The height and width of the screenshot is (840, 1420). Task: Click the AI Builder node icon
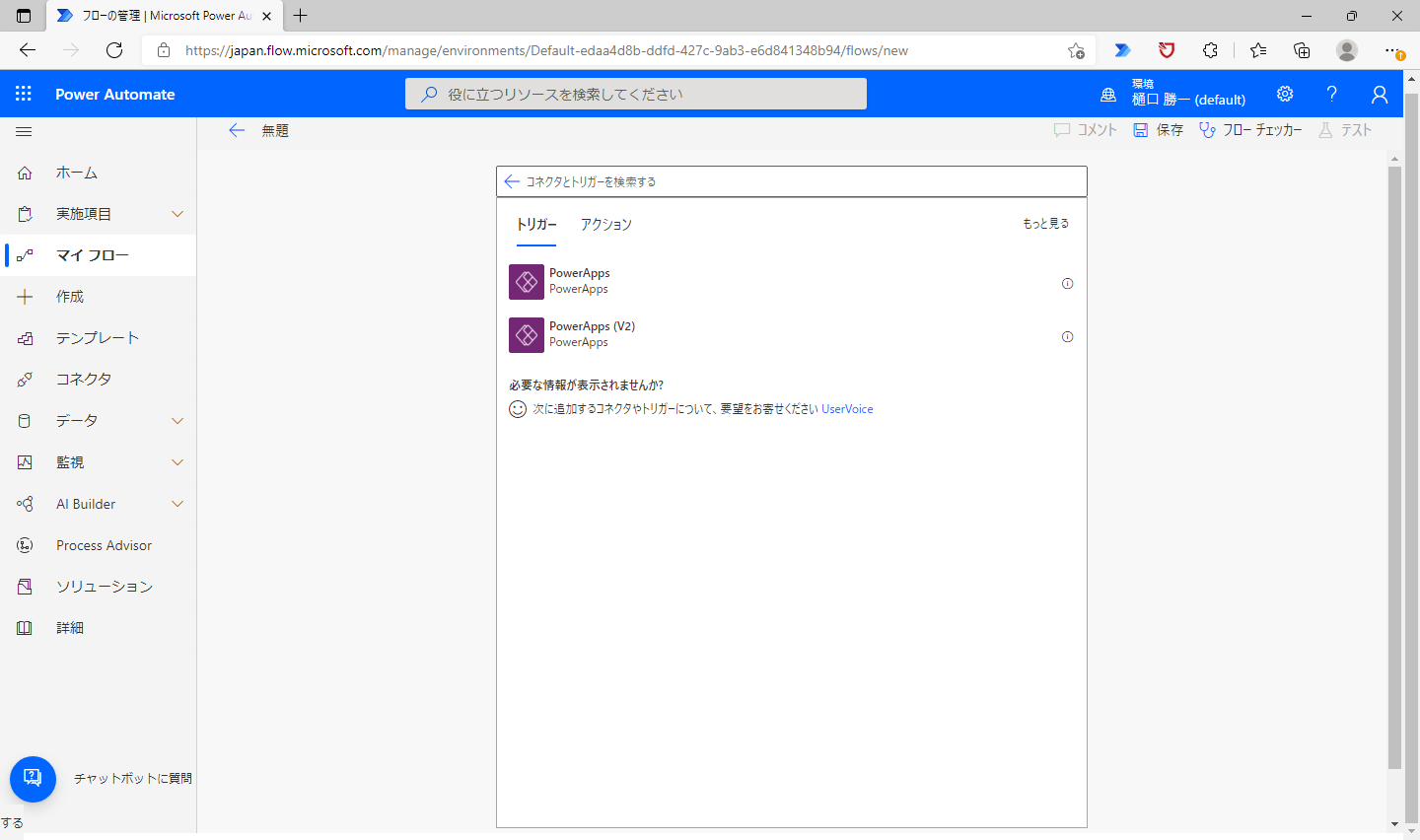click(25, 504)
